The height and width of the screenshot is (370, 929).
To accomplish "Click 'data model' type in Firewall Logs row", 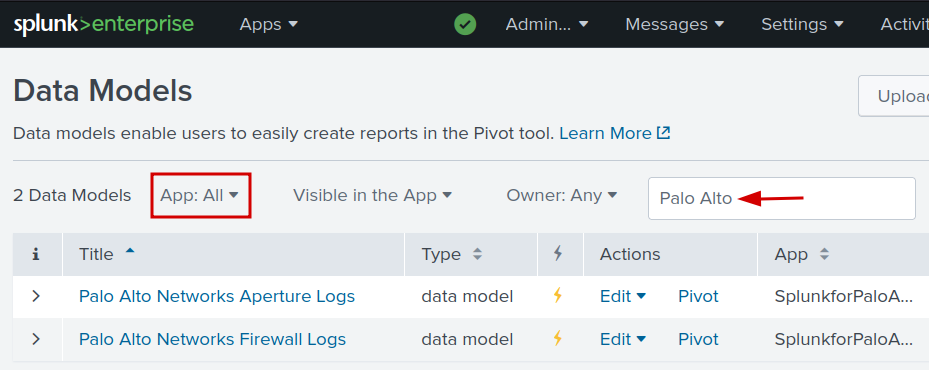I will tap(467, 339).
